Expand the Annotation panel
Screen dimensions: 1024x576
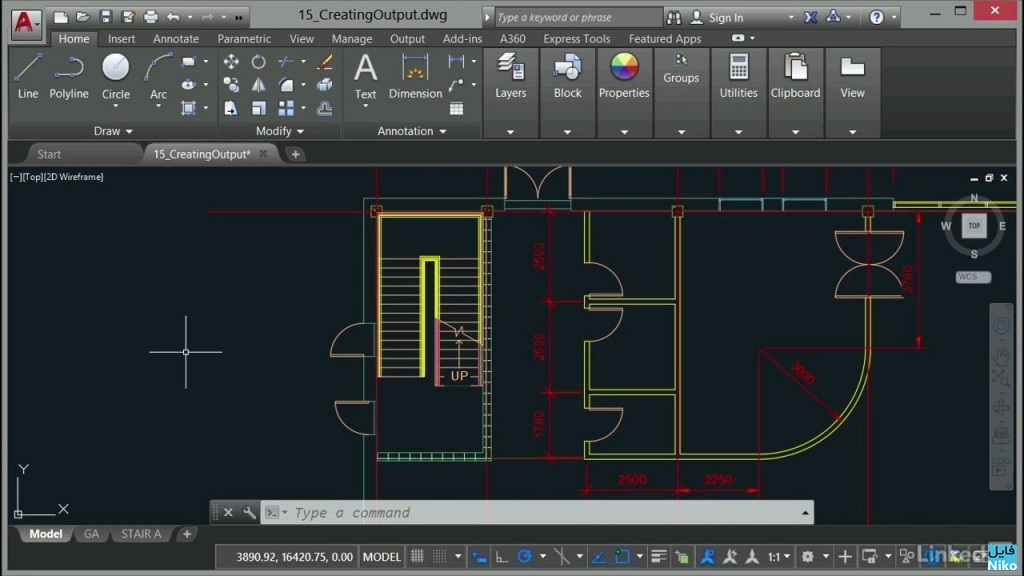411,131
